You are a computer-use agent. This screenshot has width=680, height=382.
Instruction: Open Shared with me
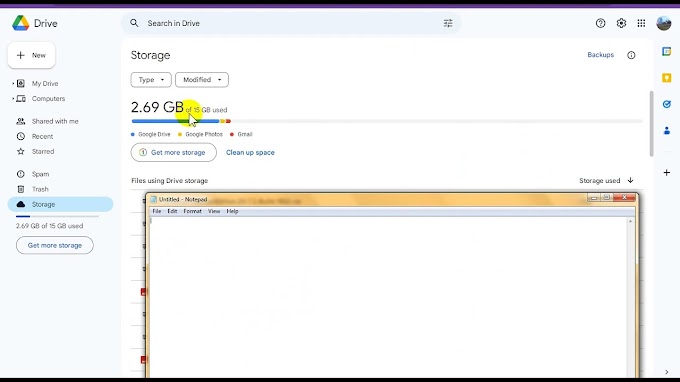pos(55,121)
